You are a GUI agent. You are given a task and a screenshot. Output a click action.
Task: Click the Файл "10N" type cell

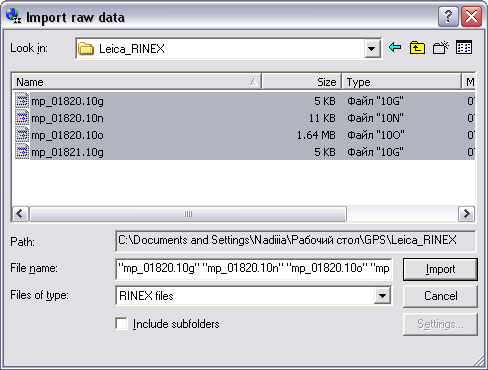tap(375, 118)
